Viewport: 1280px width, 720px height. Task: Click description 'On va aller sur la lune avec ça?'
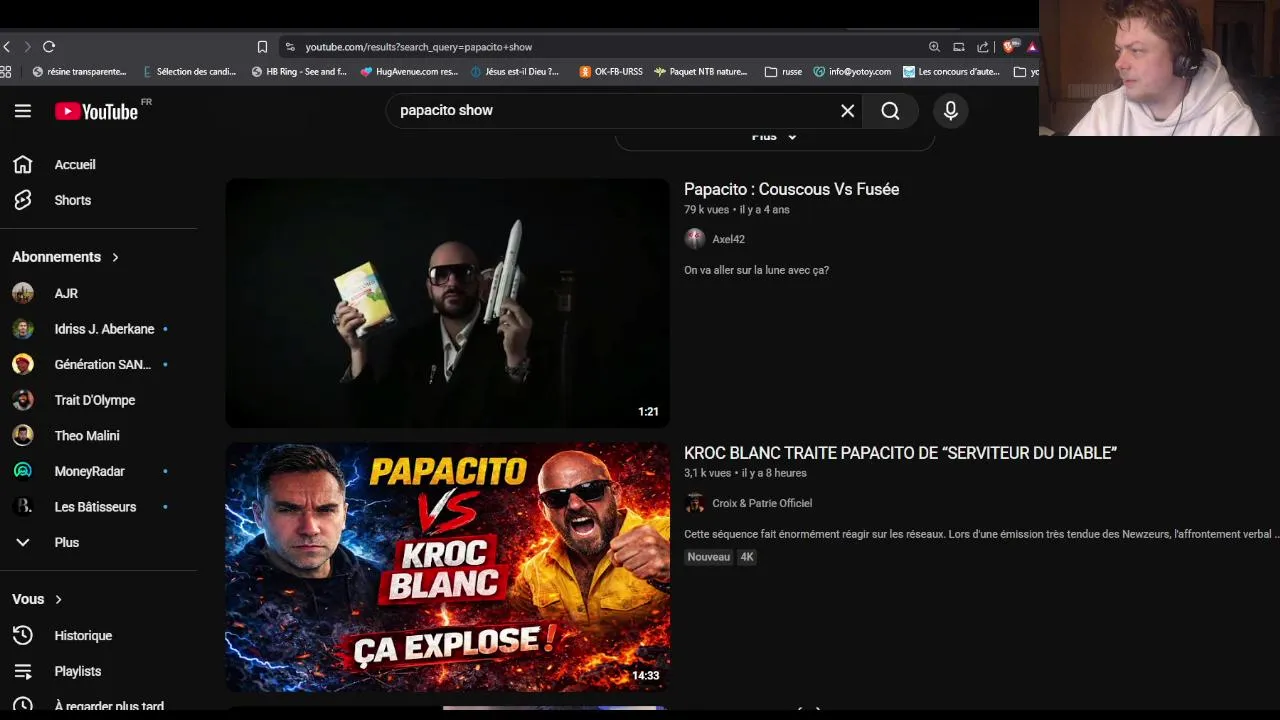click(x=756, y=270)
